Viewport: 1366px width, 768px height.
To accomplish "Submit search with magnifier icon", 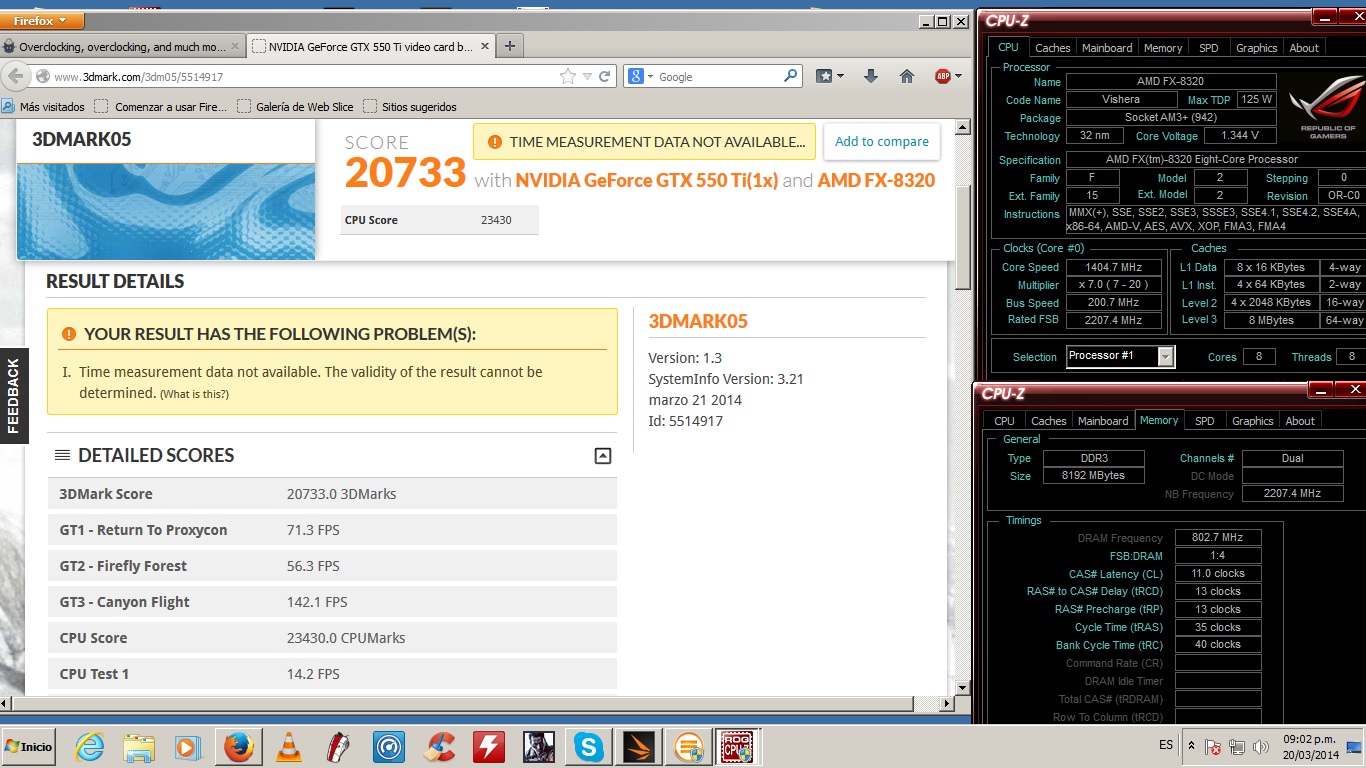I will point(790,76).
